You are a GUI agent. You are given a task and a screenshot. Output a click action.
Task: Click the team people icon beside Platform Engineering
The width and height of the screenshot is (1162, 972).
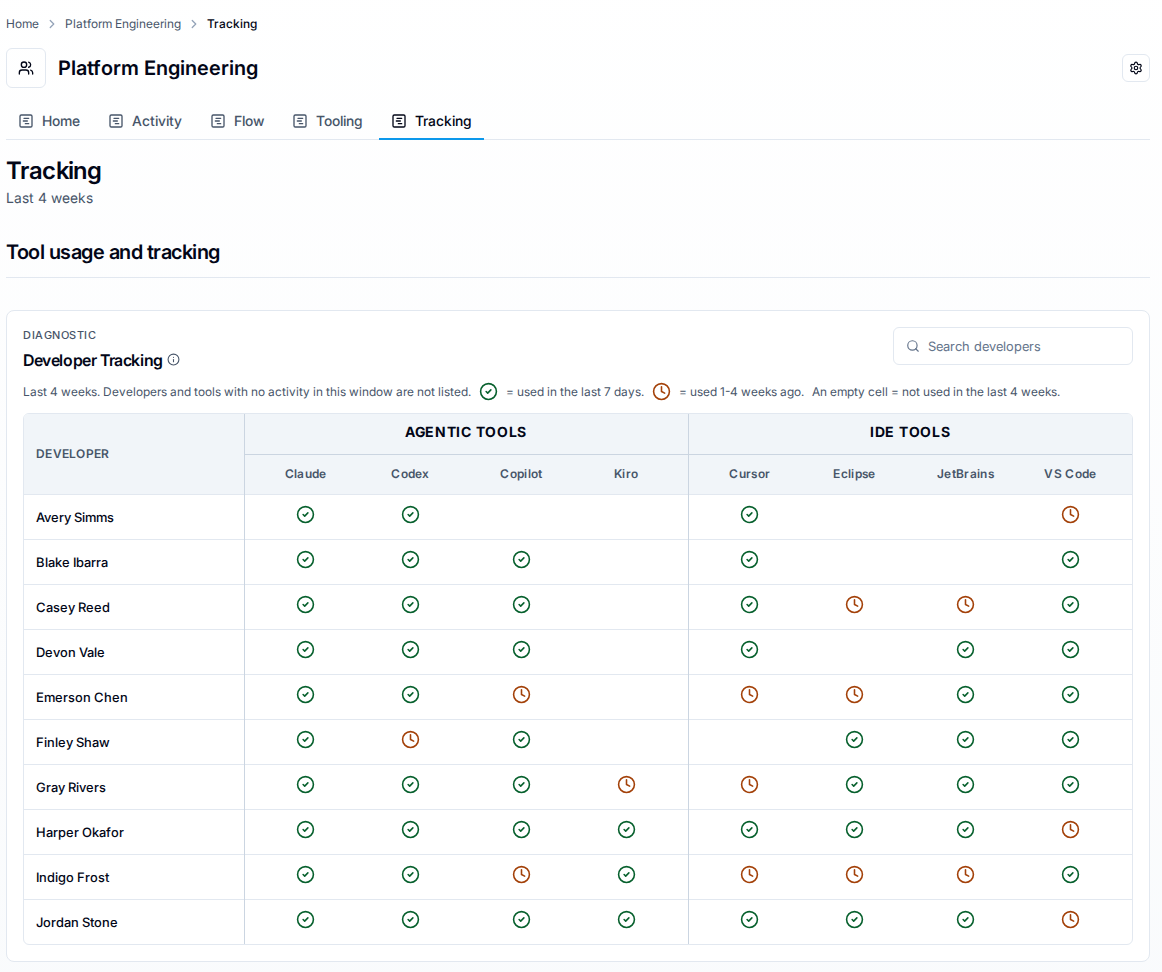point(26,68)
